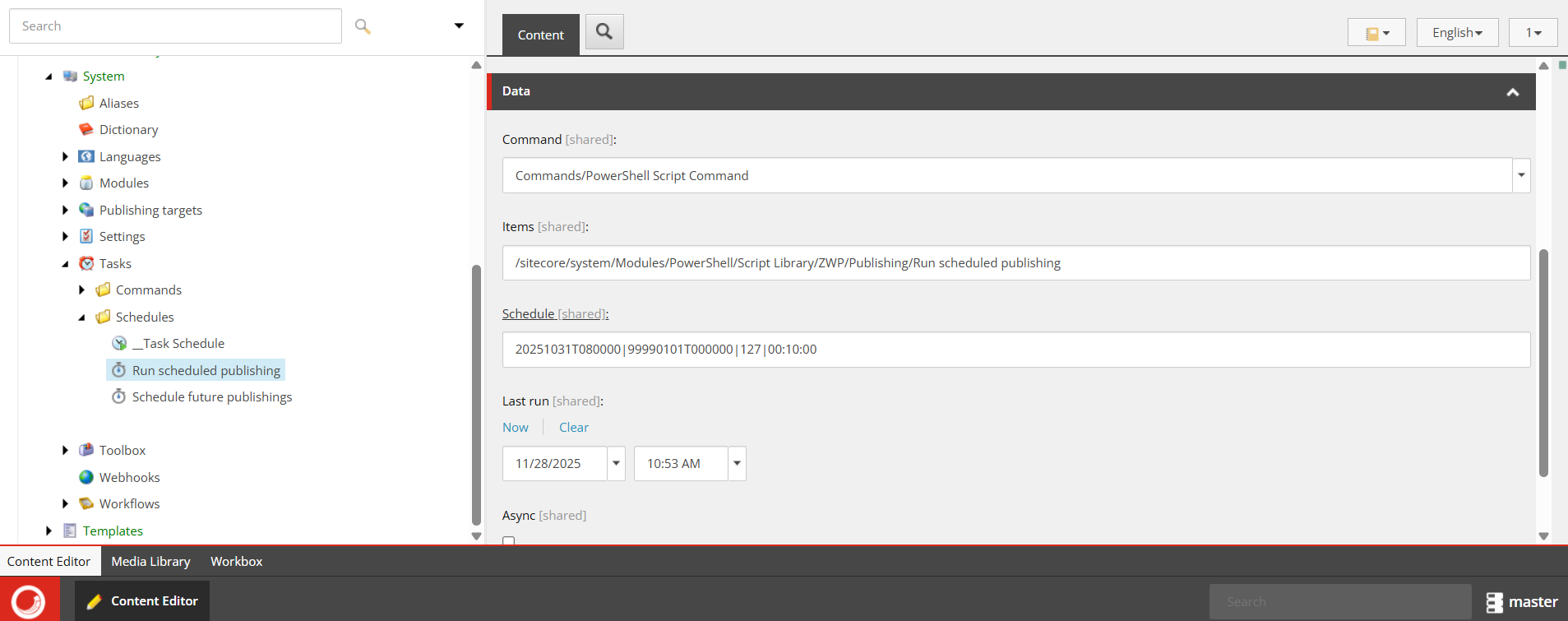Click the Schedule value input field
The height and width of the screenshot is (621, 1568).
click(1016, 350)
